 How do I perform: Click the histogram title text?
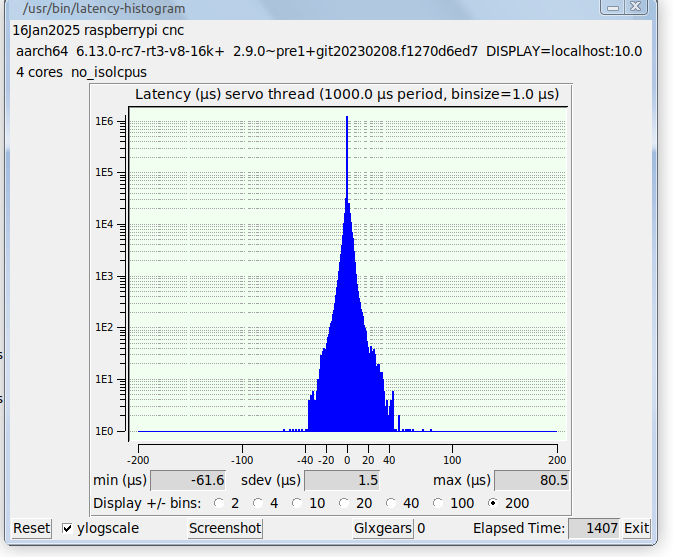coord(347,94)
